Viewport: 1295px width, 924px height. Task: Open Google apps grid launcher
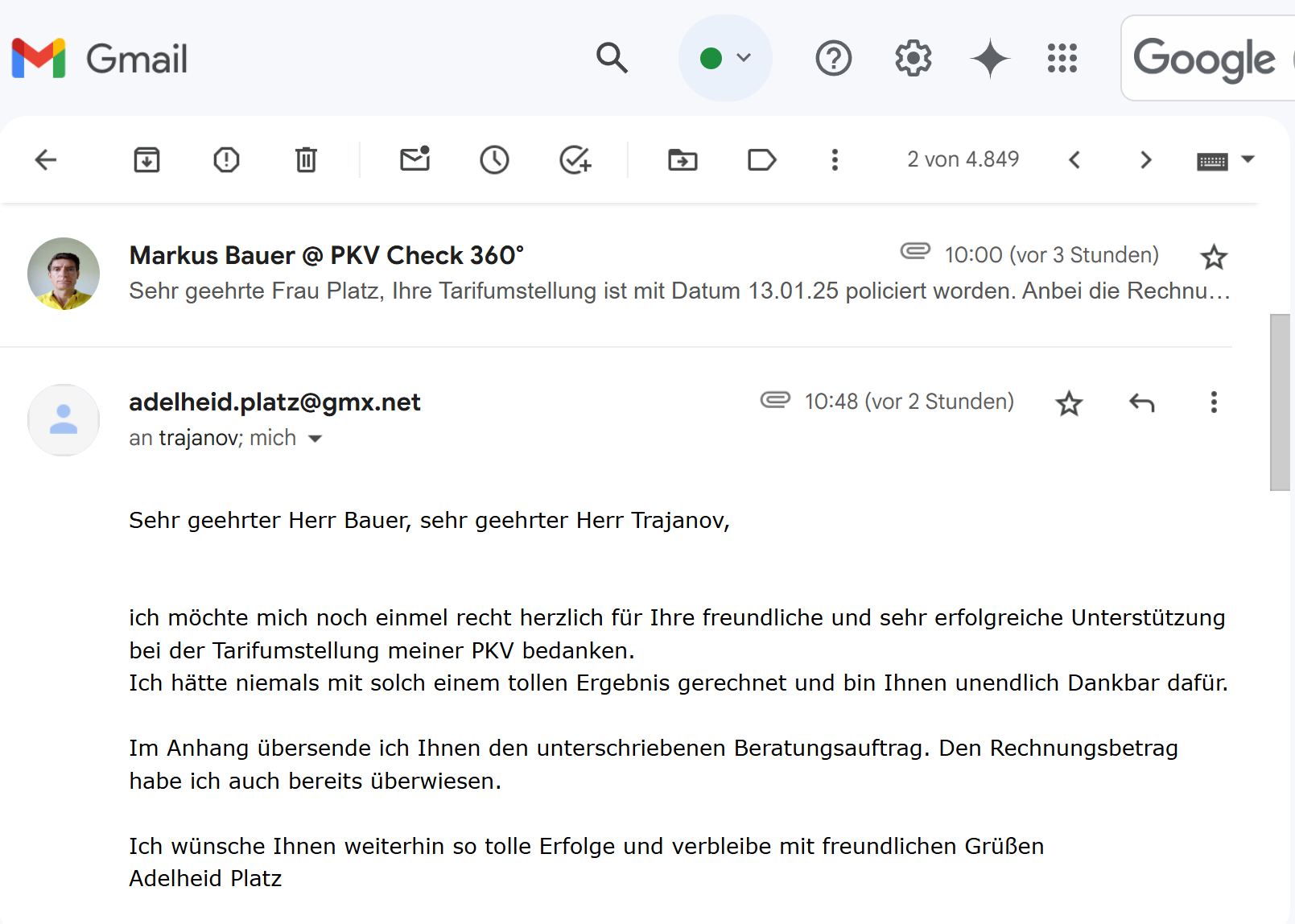[x=1062, y=58]
